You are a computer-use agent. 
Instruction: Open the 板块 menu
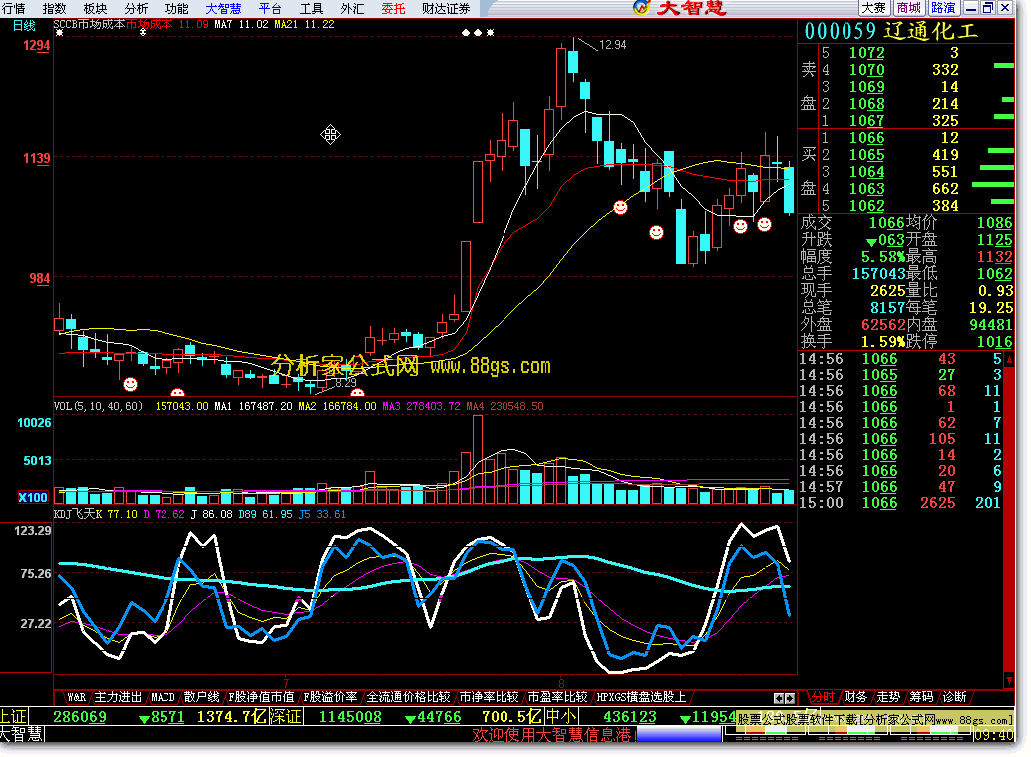point(95,9)
